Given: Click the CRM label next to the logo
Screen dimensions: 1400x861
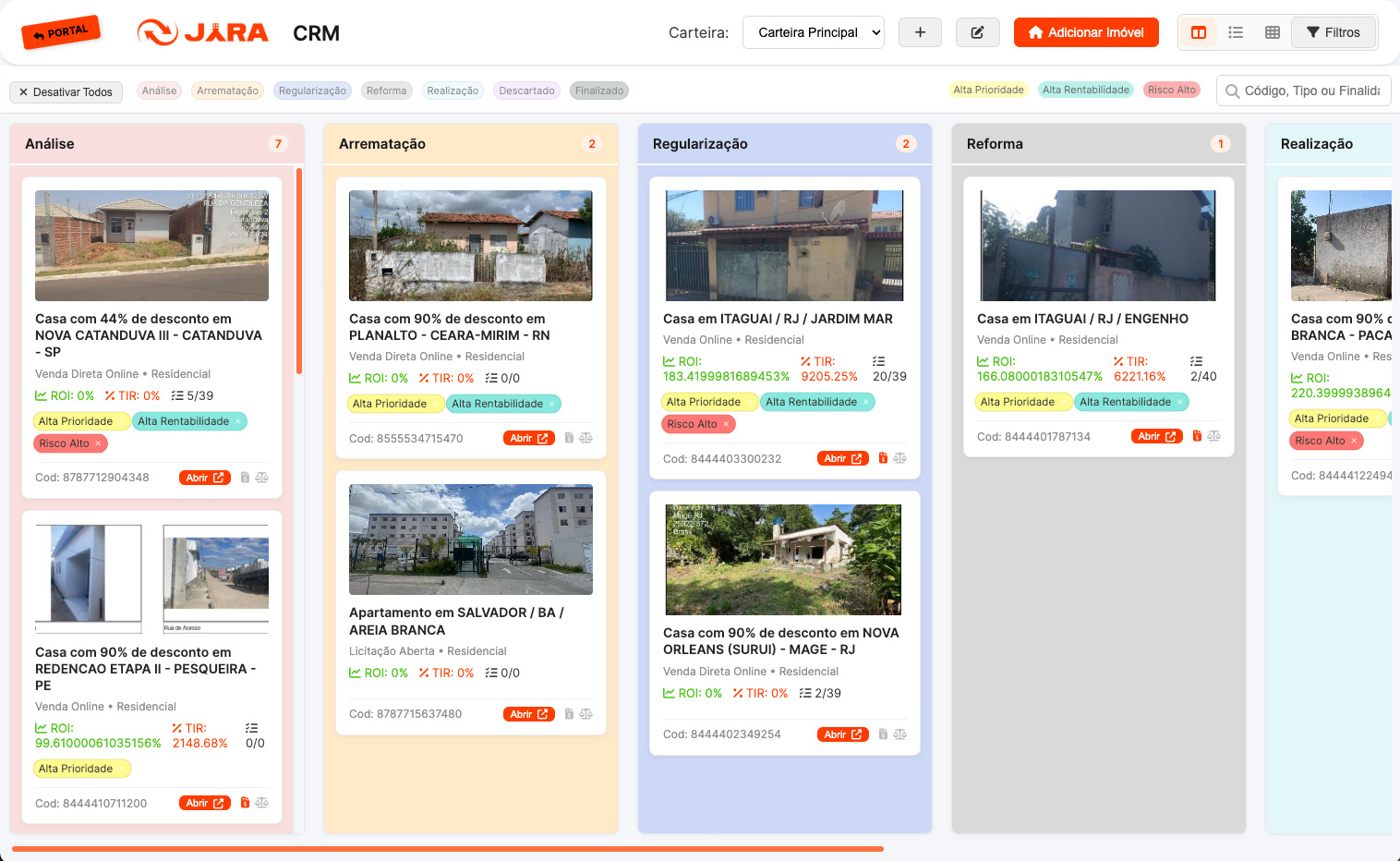Looking at the screenshot, I should pyautogui.click(x=316, y=33).
